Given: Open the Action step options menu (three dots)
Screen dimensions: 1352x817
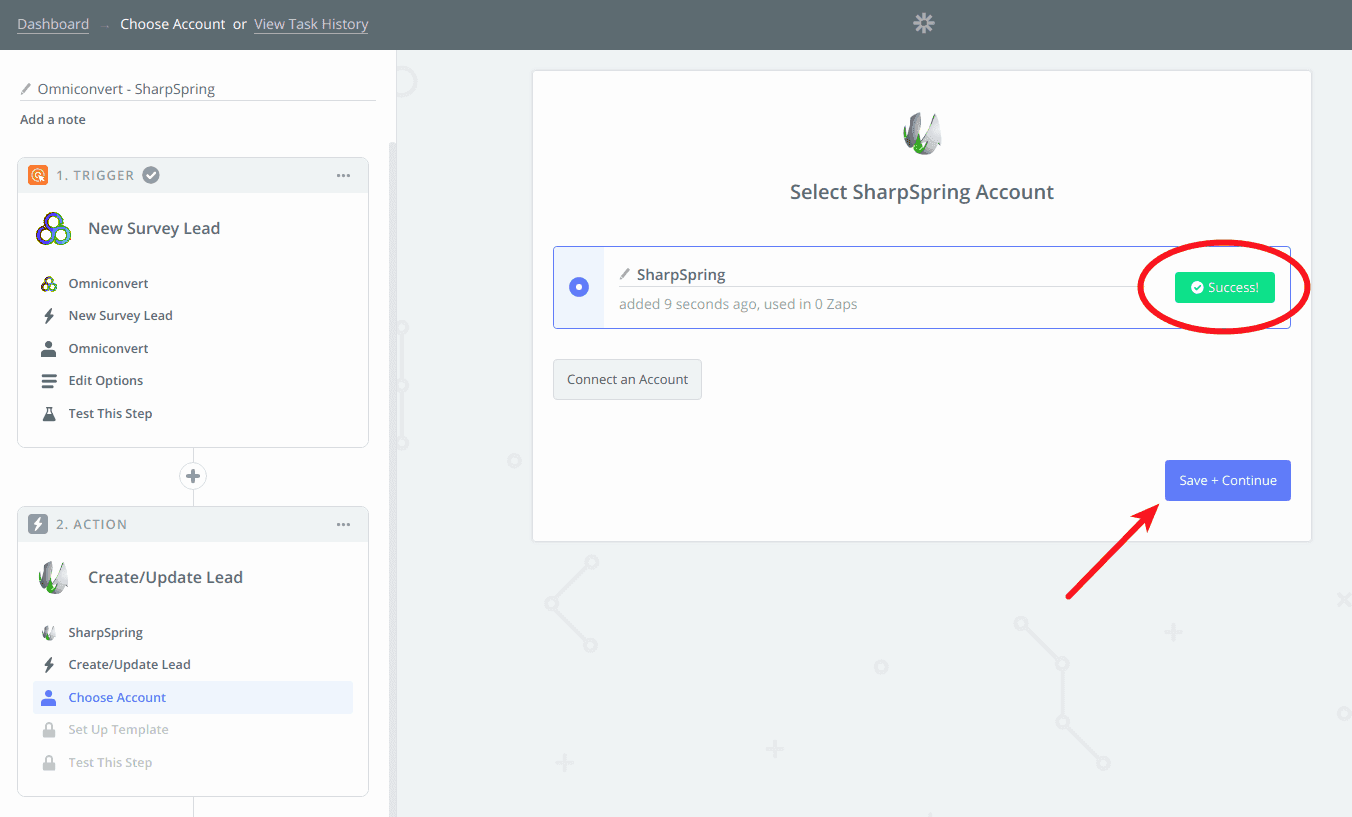Looking at the screenshot, I should tap(343, 524).
